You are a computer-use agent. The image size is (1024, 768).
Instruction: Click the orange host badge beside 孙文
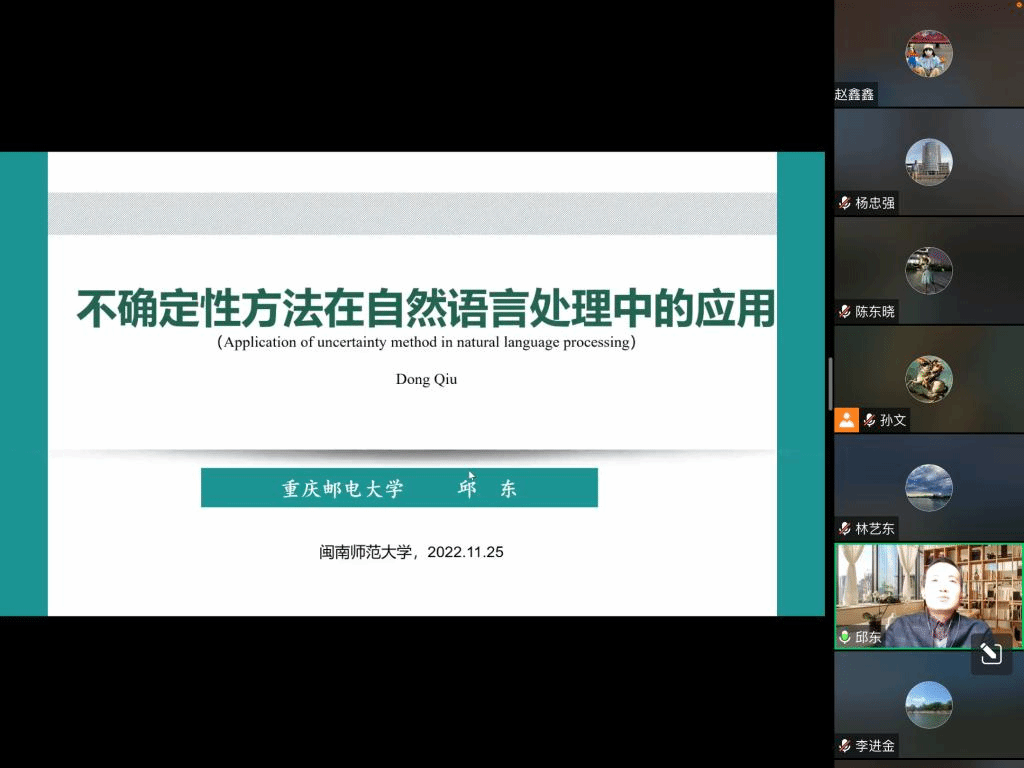point(846,420)
